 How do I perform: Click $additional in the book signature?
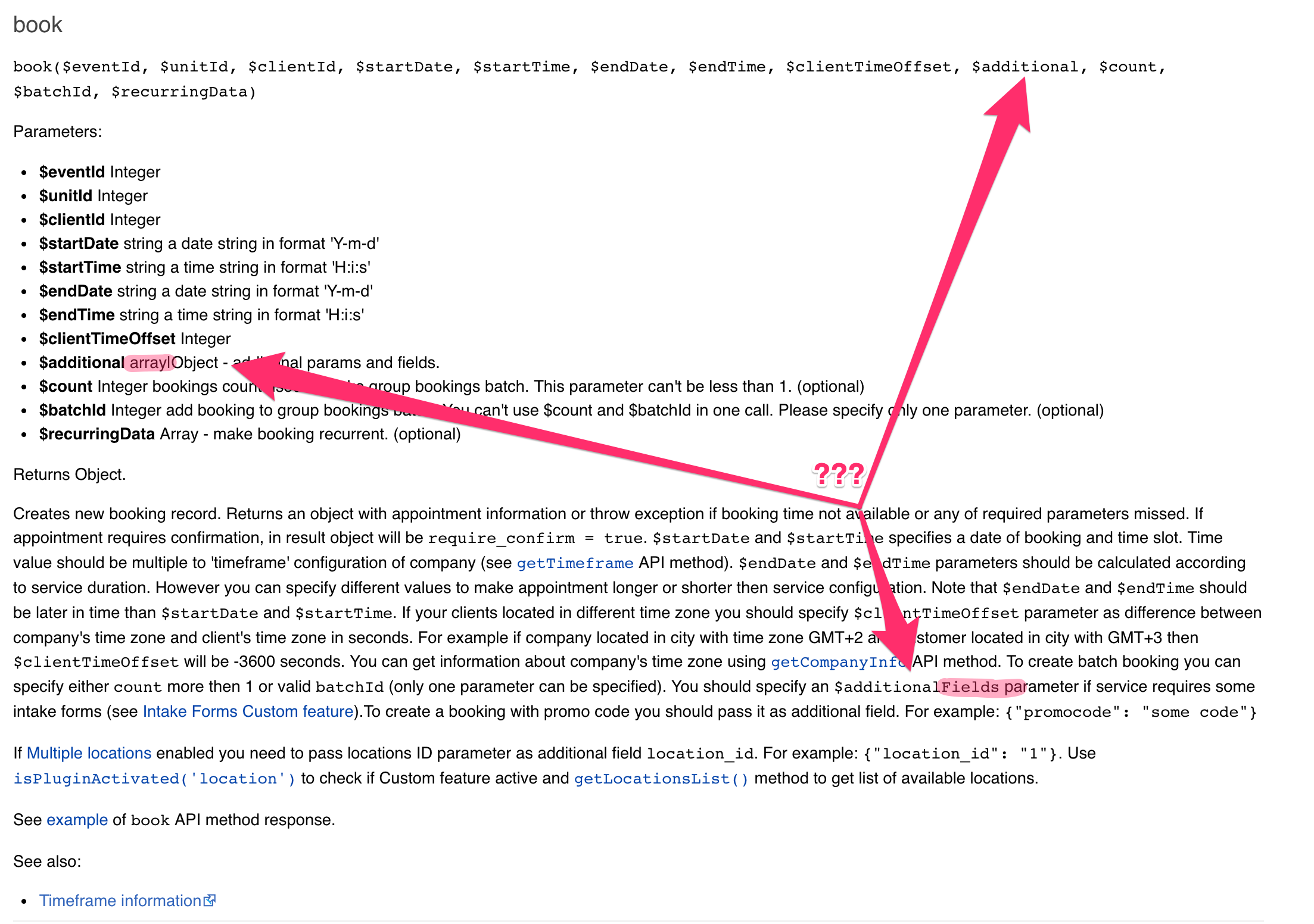click(1025, 67)
